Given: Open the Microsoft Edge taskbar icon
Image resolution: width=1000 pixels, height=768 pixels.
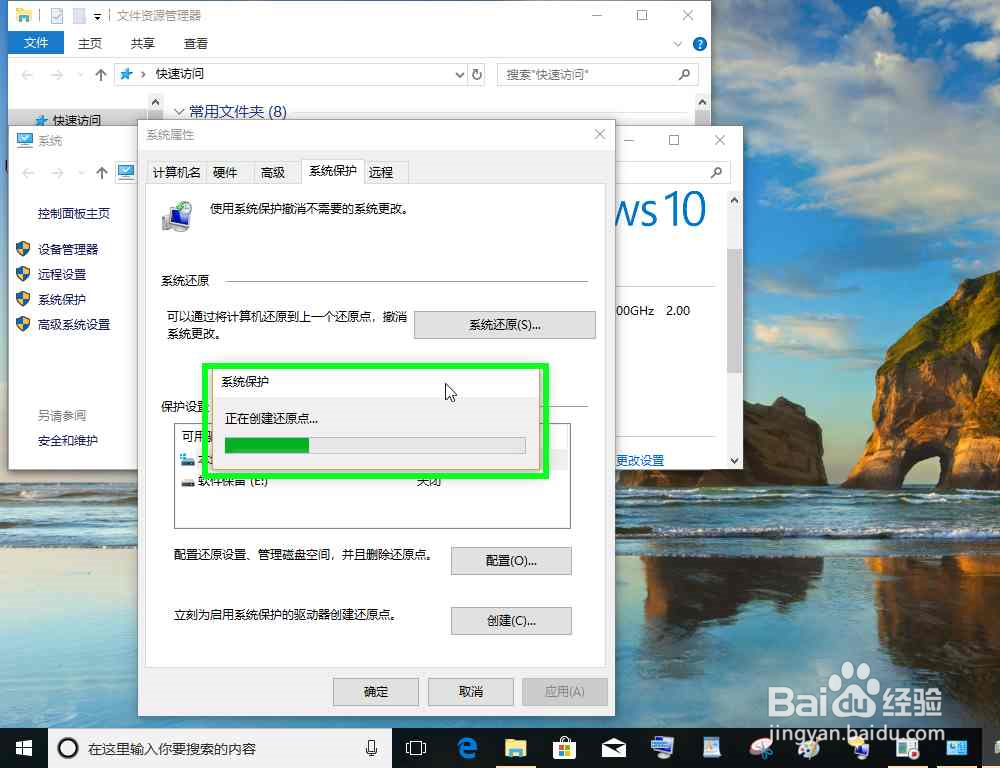Looking at the screenshot, I should (466, 748).
